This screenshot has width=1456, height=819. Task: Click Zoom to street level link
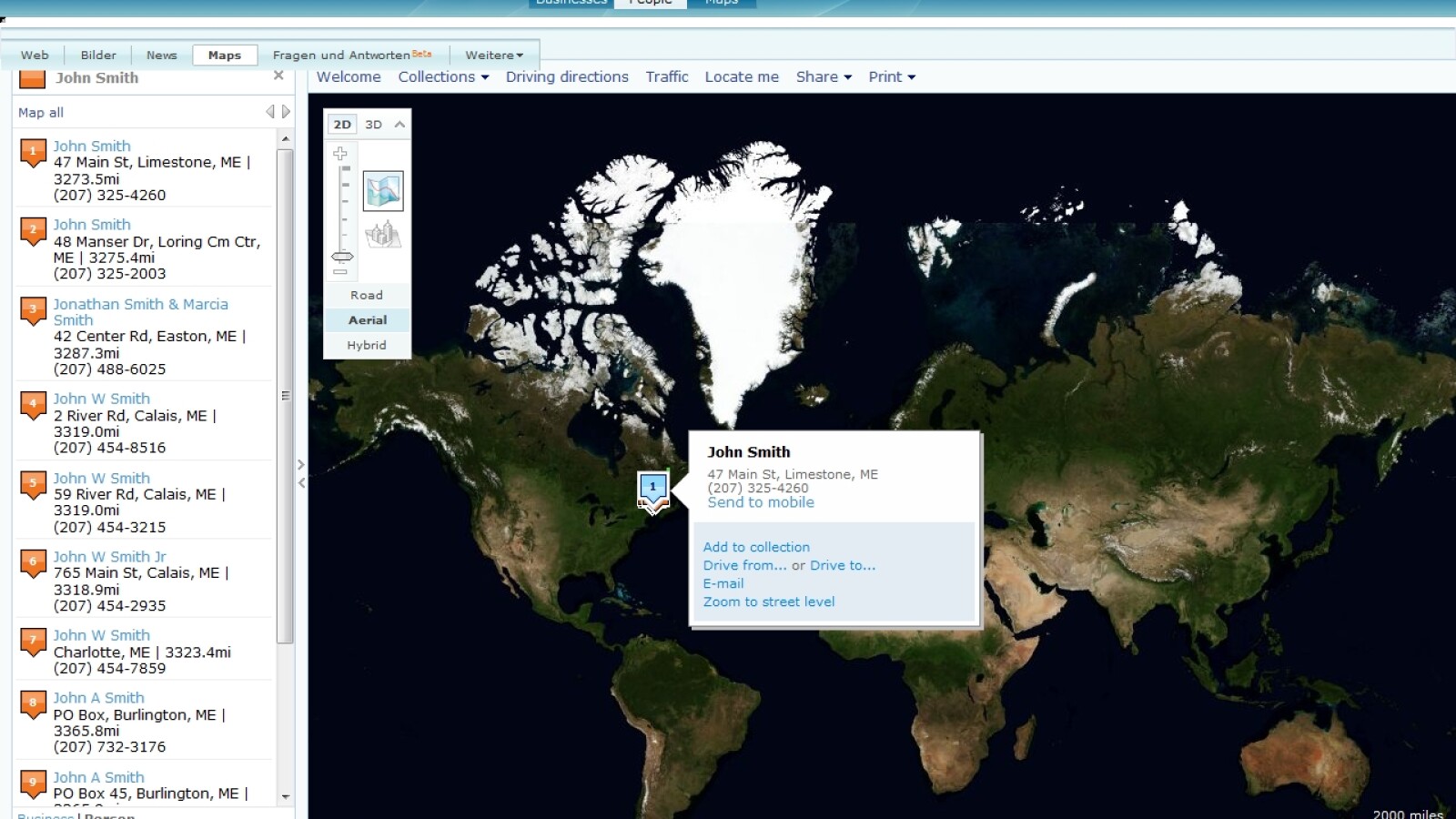tap(768, 602)
